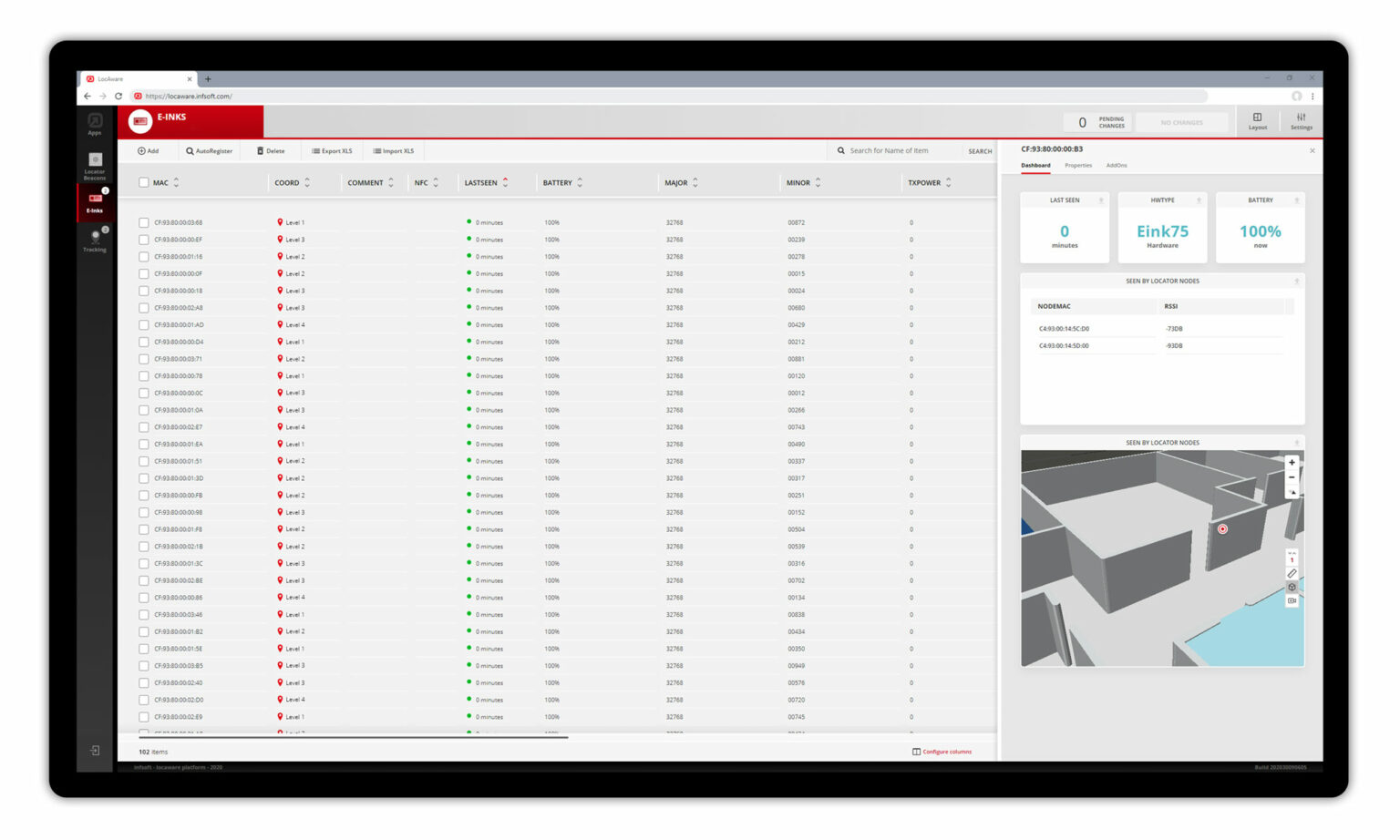Click the Layout icon in header
1400x840 pixels.
click(1257, 121)
